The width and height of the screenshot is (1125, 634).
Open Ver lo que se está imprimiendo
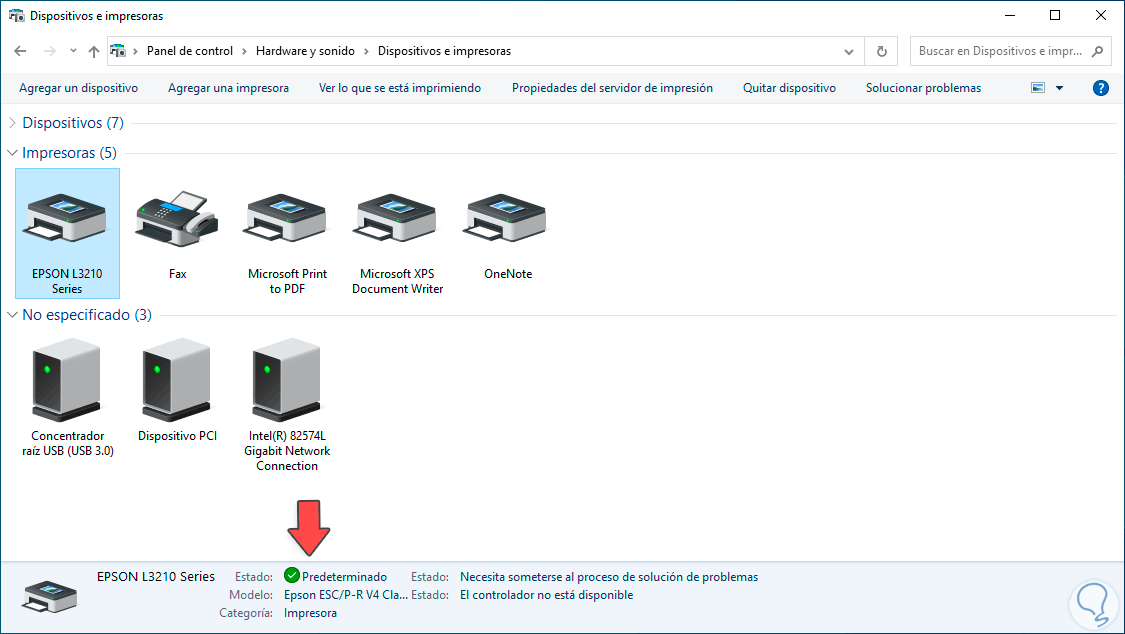coord(400,87)
